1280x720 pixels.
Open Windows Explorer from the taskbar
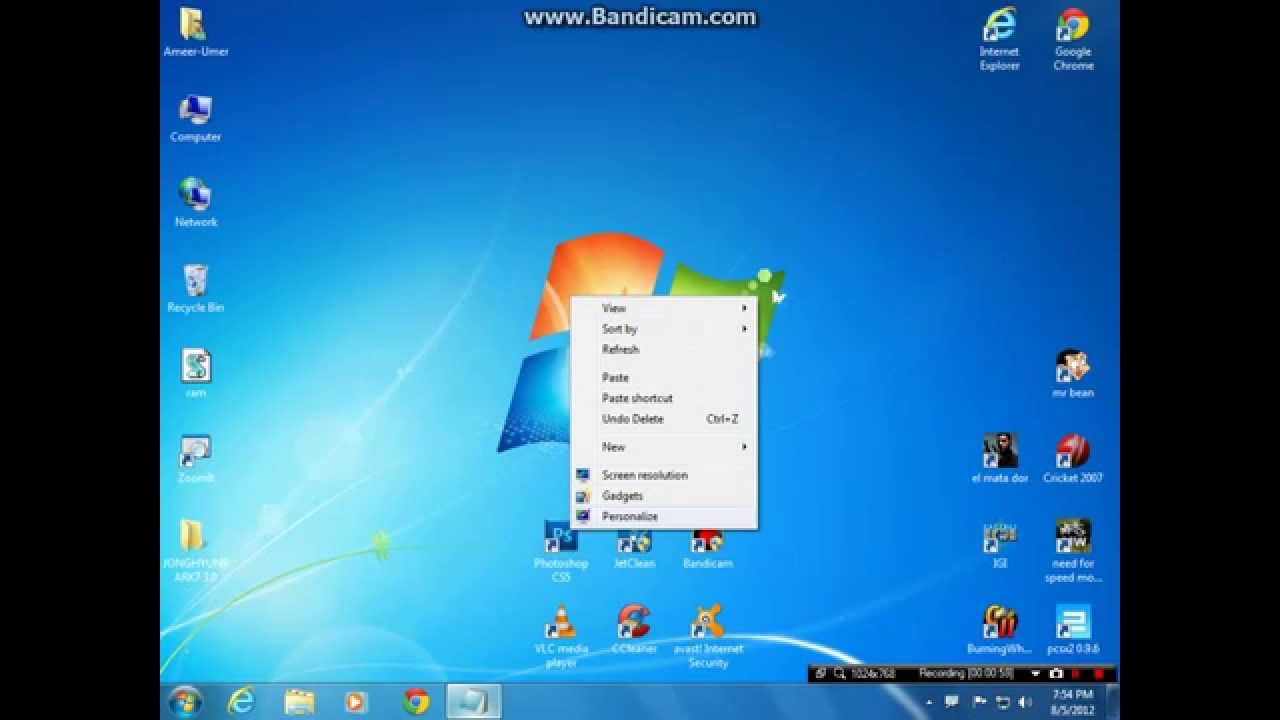point(299,702)
